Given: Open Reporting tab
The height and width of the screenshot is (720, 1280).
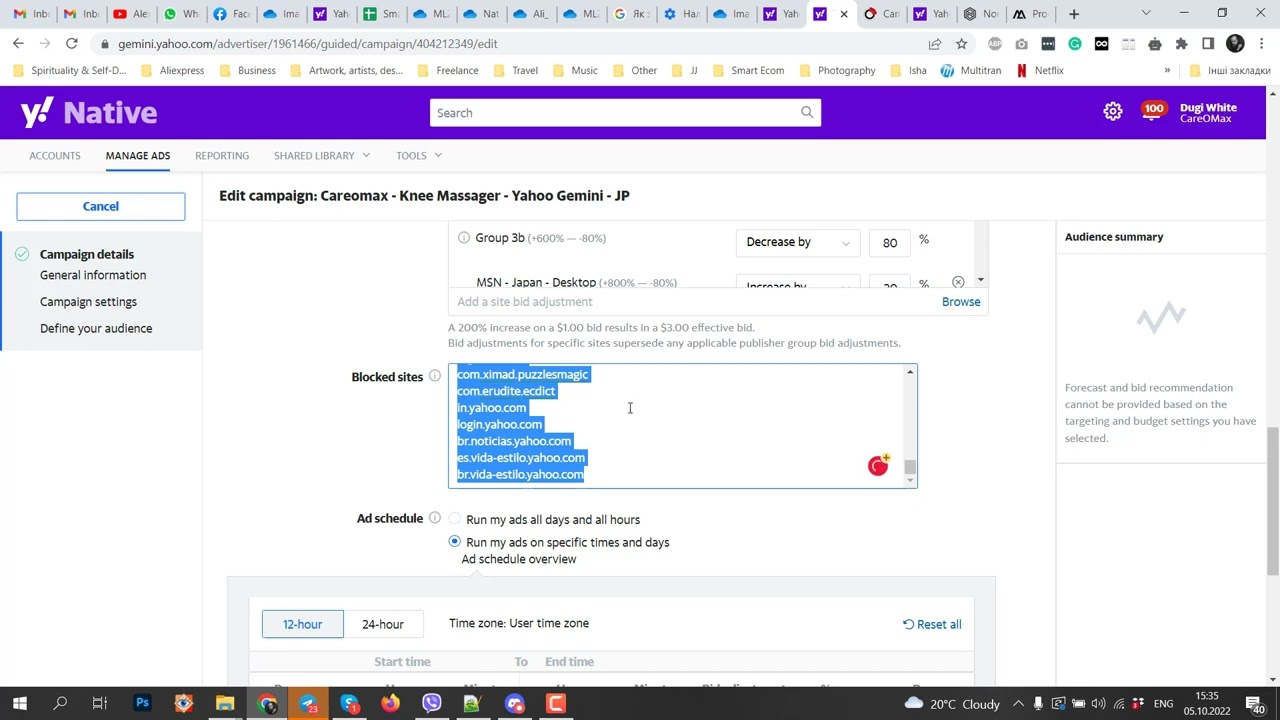Looking at the screenshot, I should [x=222, y=155].
